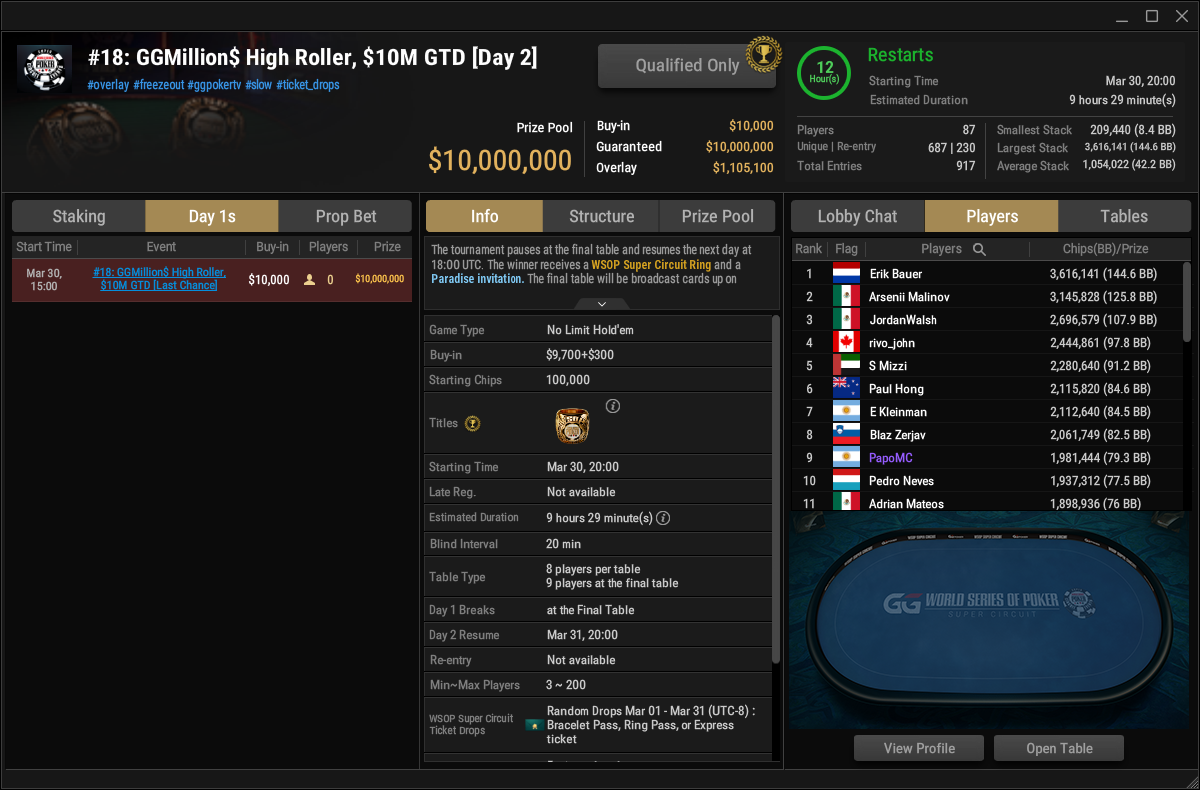Click the 12 Hour(s) countdown circle
The image size is (1200, 790).
tap(825, 74)
